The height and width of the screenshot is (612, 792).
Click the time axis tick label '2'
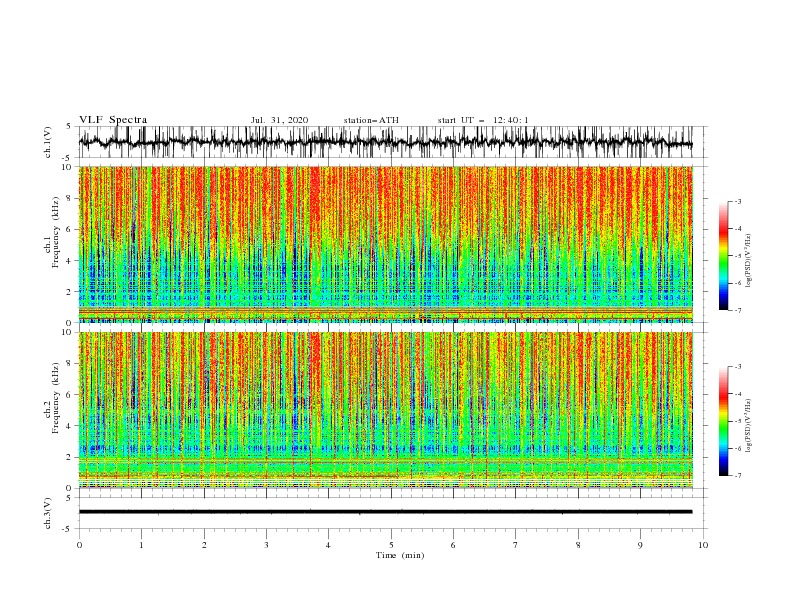(204, 545)
